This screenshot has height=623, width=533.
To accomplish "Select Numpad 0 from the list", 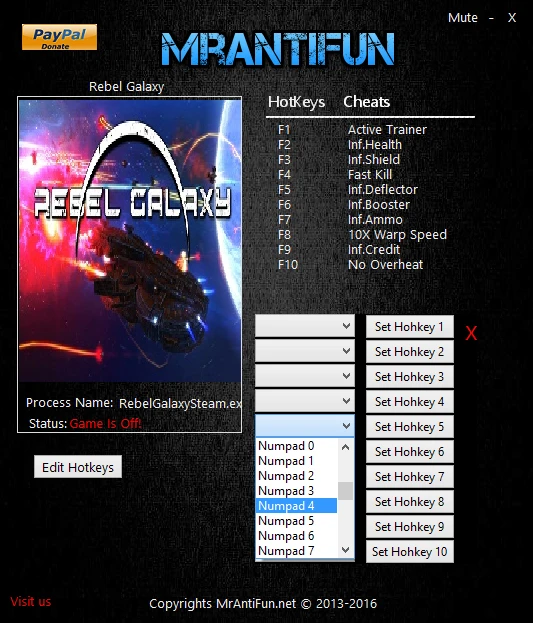I will pos(297,446).
